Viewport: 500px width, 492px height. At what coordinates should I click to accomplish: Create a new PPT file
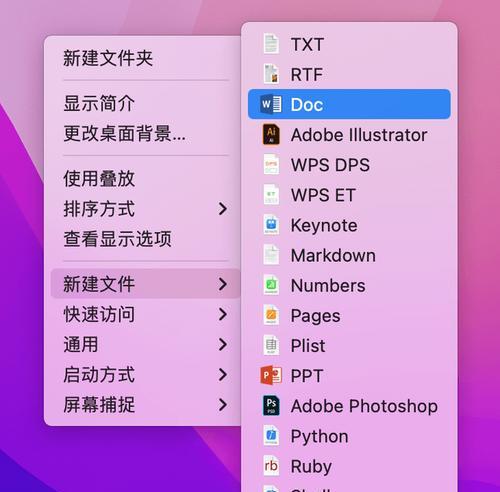(x=349, y=376)
